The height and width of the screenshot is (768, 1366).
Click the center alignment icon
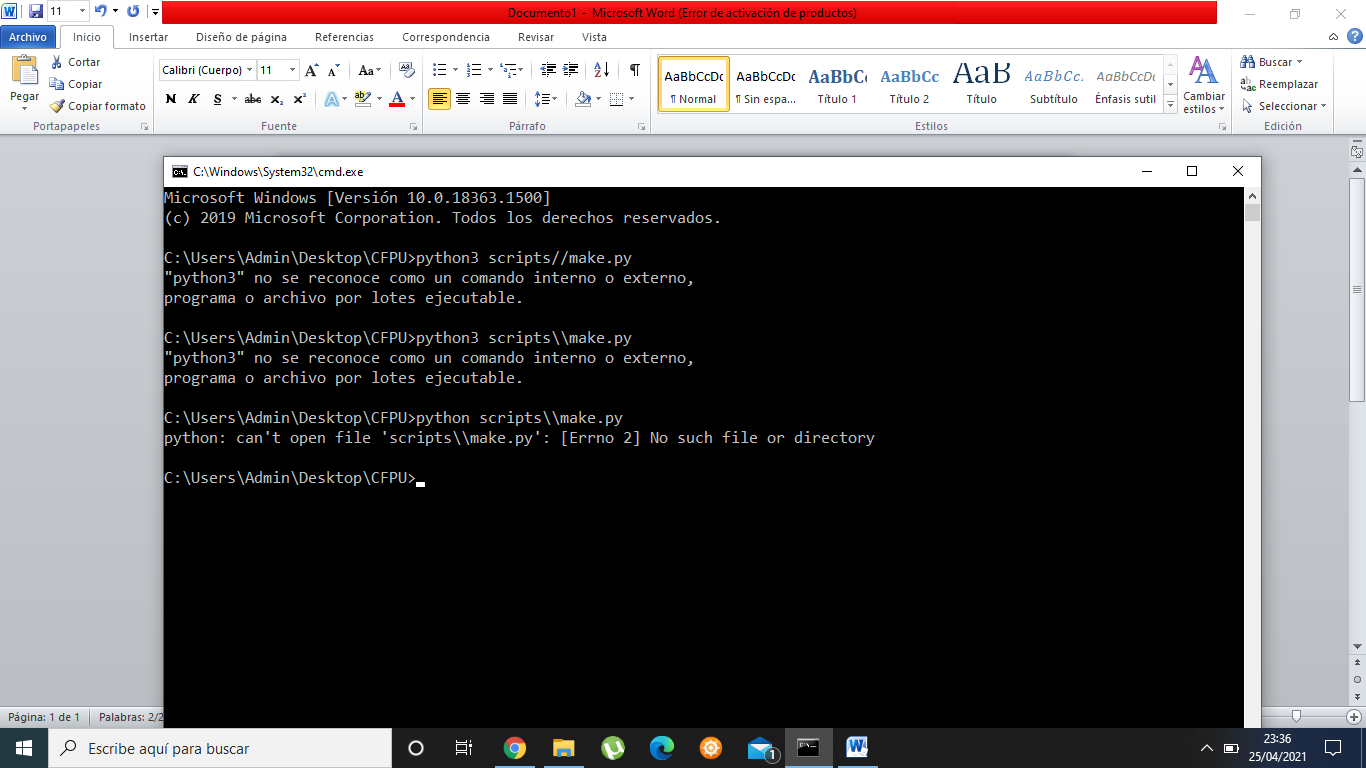(463, 99)
